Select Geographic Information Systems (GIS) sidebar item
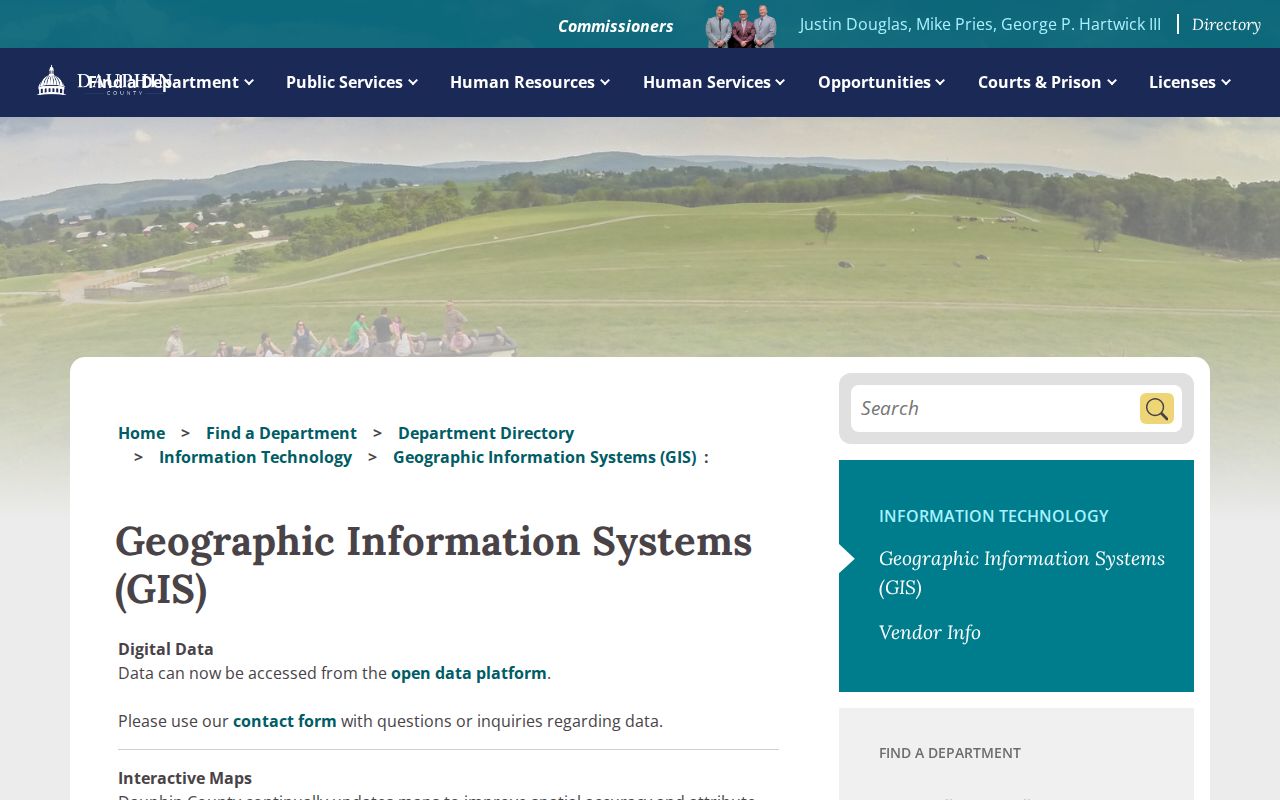Screen dimensions: 1280x800 (x=1022, y=573)
